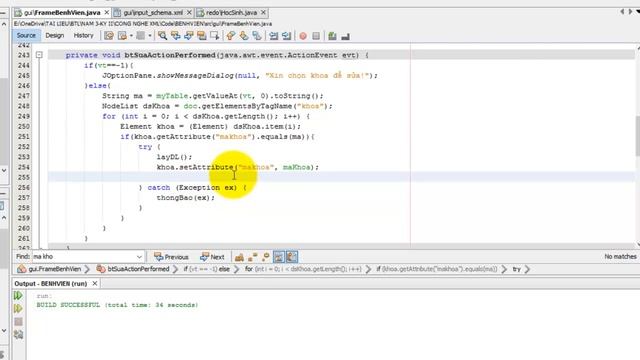Close the FrameBenhVien.java tab

coord(107,13)
